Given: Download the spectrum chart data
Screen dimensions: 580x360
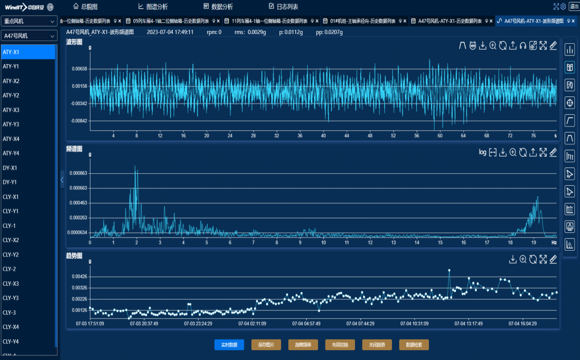Looking at the screenshot, I should click(x=503, y=152).
